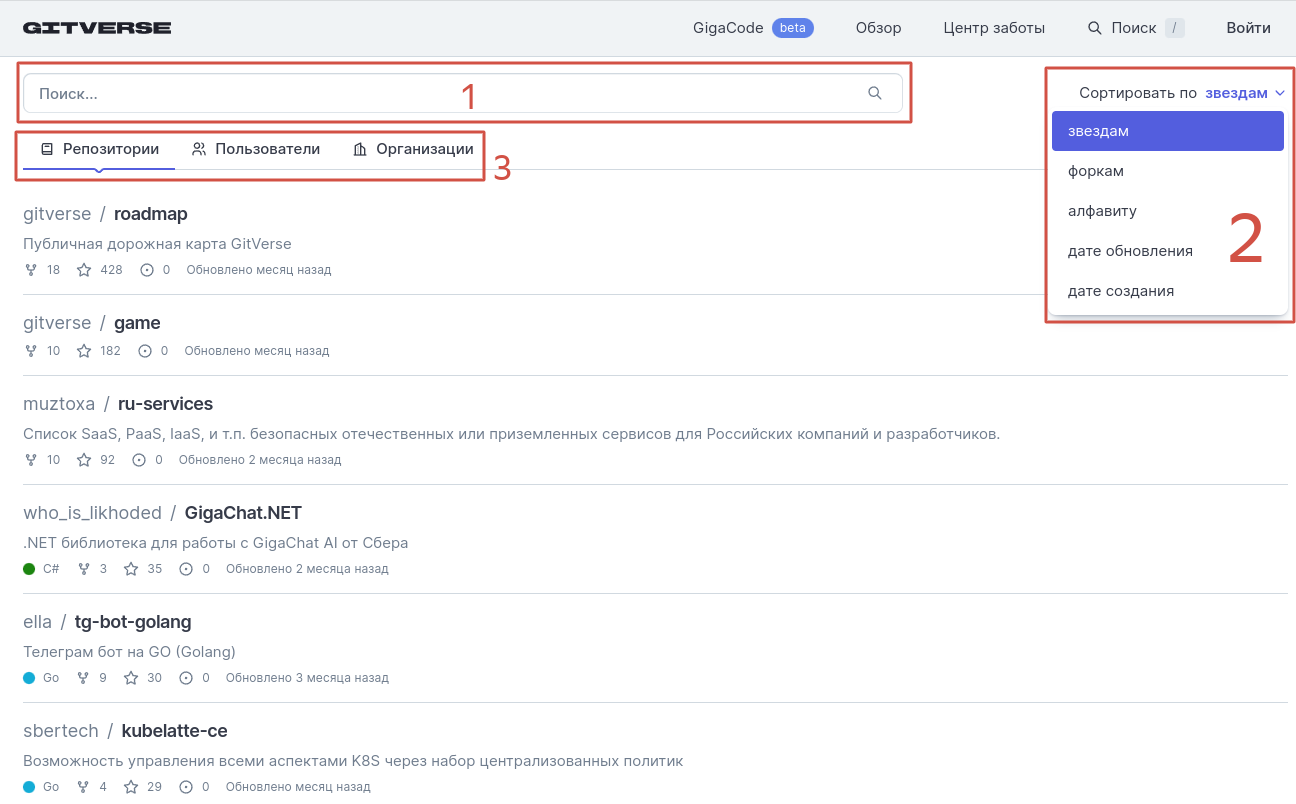
Task: Click the issues icon of kubelatte-ce repository
Action: [x=187, y=787]
